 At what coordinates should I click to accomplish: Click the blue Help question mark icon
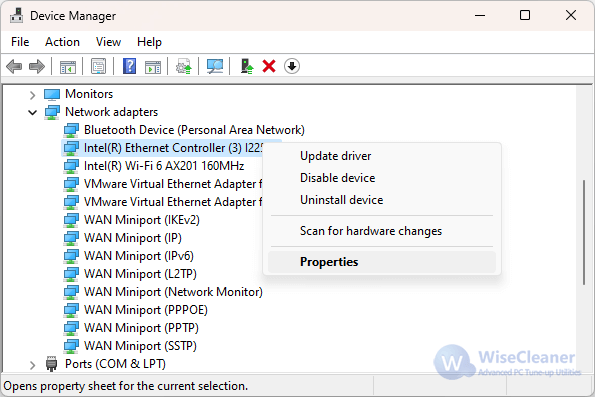(129, 66)
